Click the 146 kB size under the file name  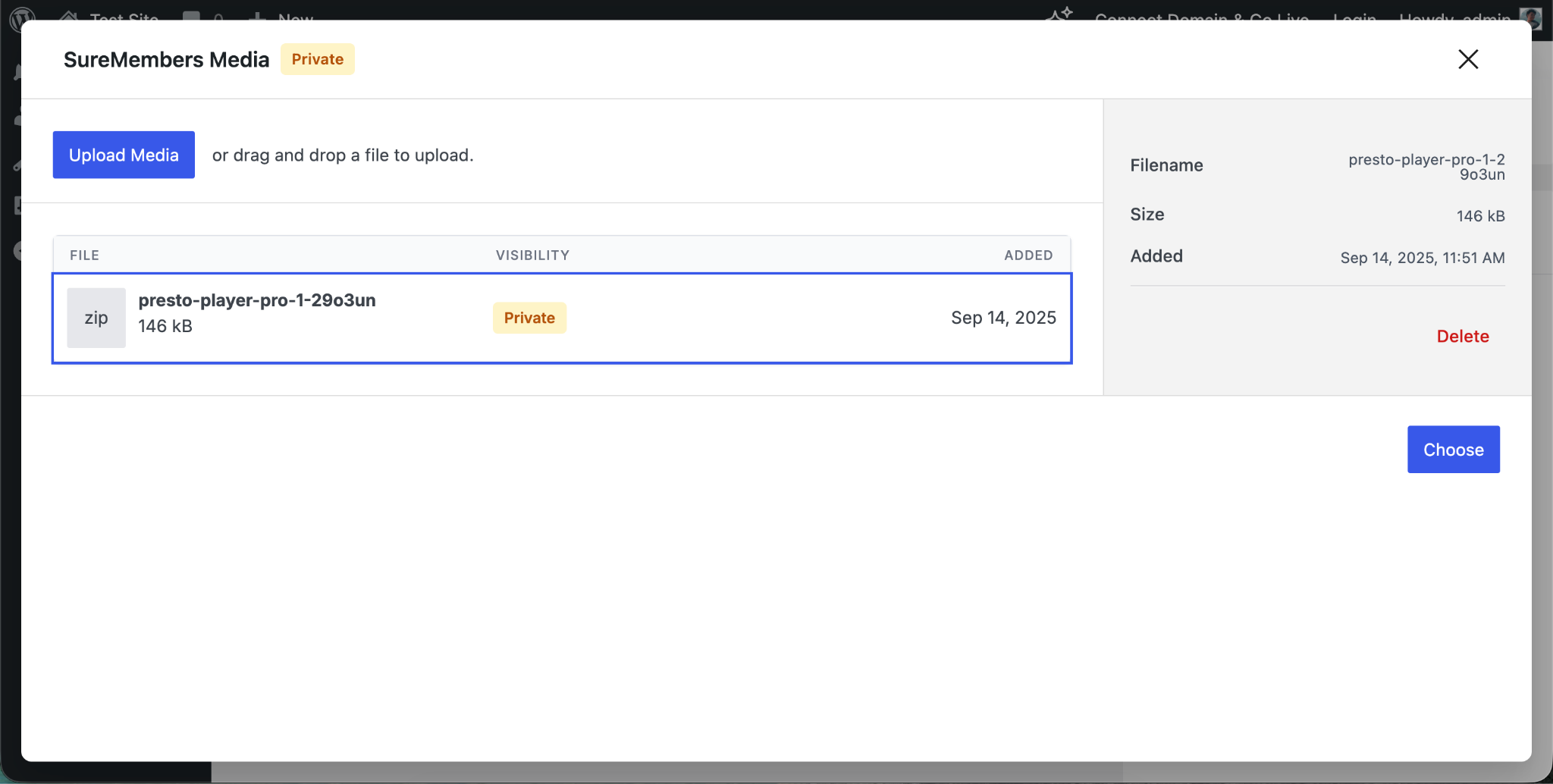[165, 326]
